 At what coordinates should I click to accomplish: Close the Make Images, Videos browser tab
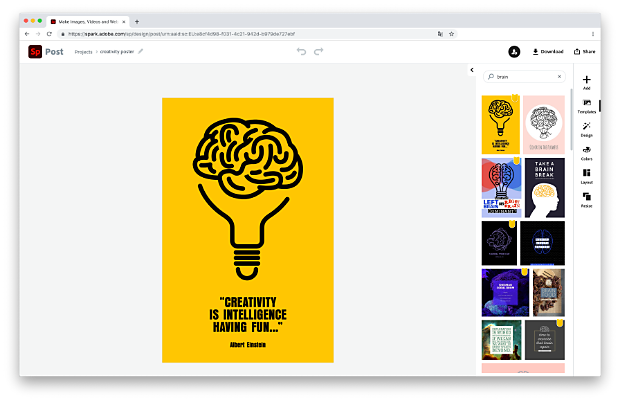[124, 22]
